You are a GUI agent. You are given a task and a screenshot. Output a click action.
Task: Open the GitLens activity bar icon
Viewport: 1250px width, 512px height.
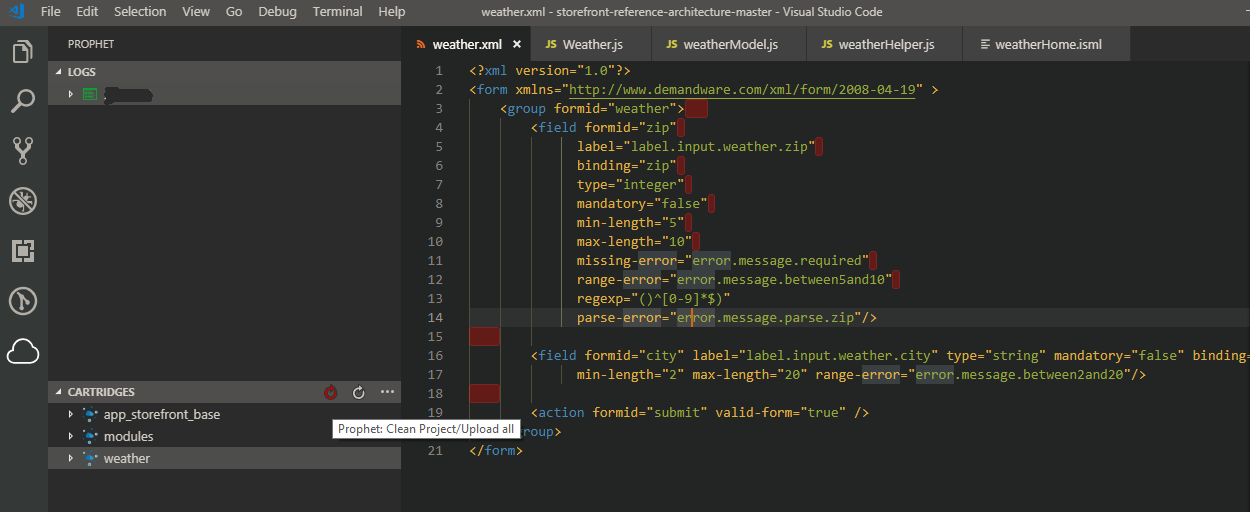(23, 301)
